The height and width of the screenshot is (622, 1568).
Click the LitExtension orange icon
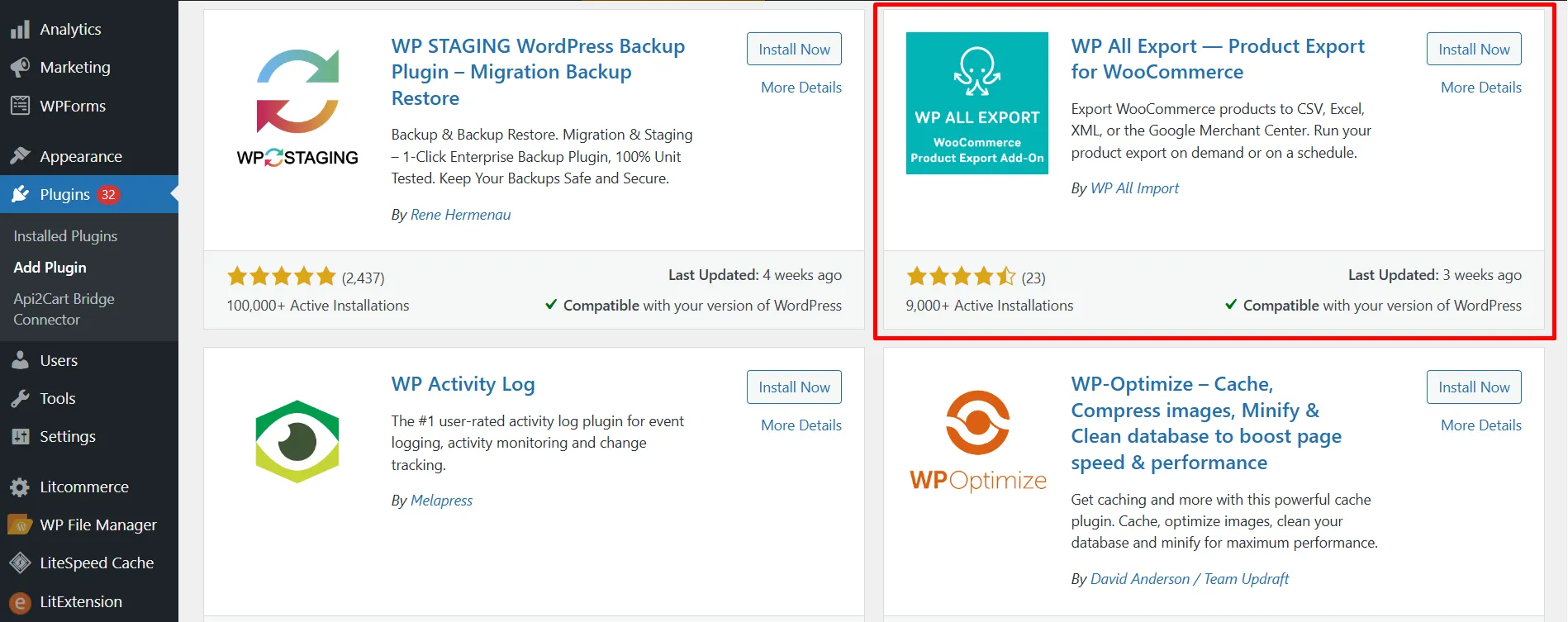[20, 601]
